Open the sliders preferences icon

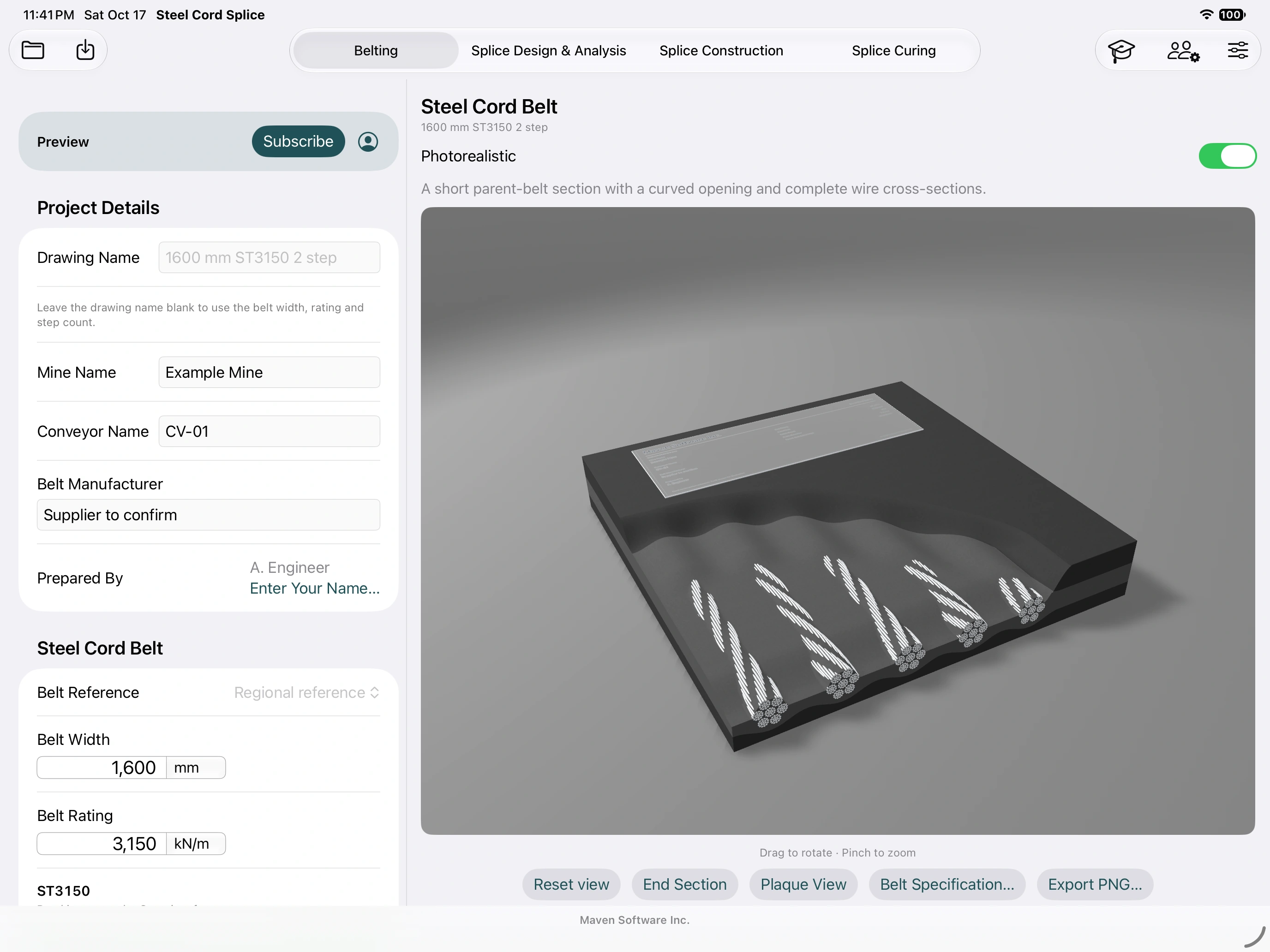pos(1238,50)
